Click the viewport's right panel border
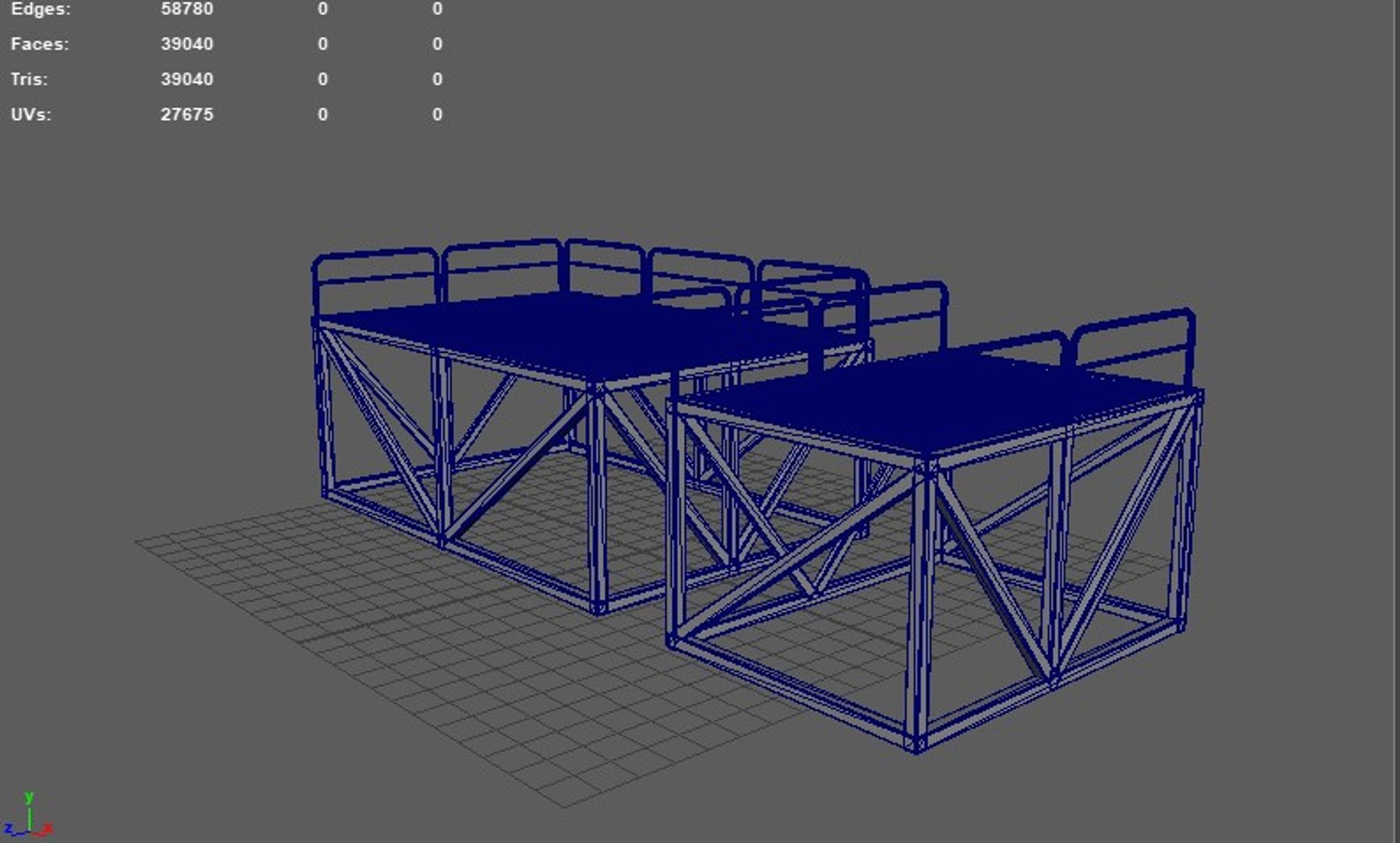 (1395, 421)
